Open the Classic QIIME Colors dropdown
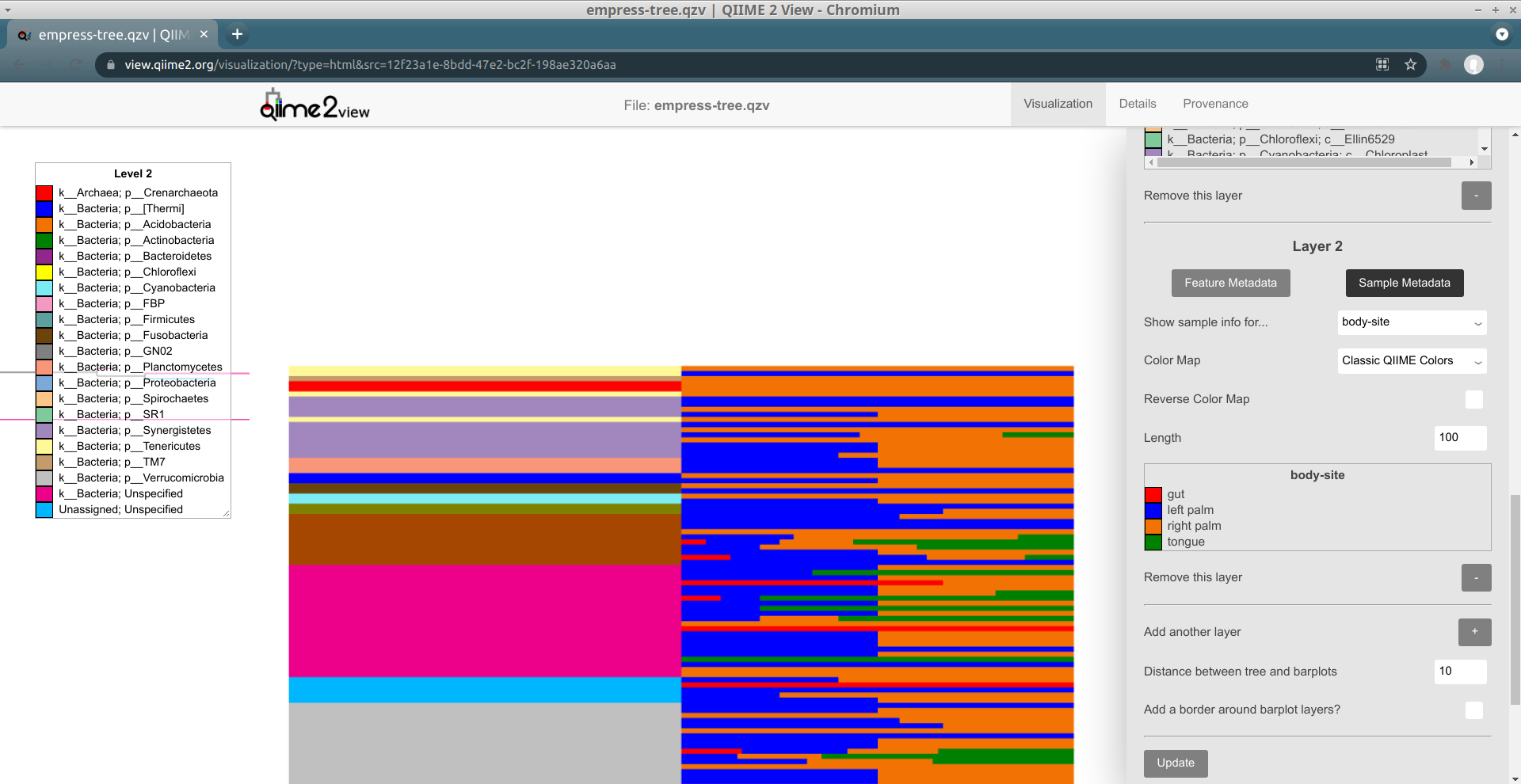This screenshot has width=1521, height=784. [1411, 360]
